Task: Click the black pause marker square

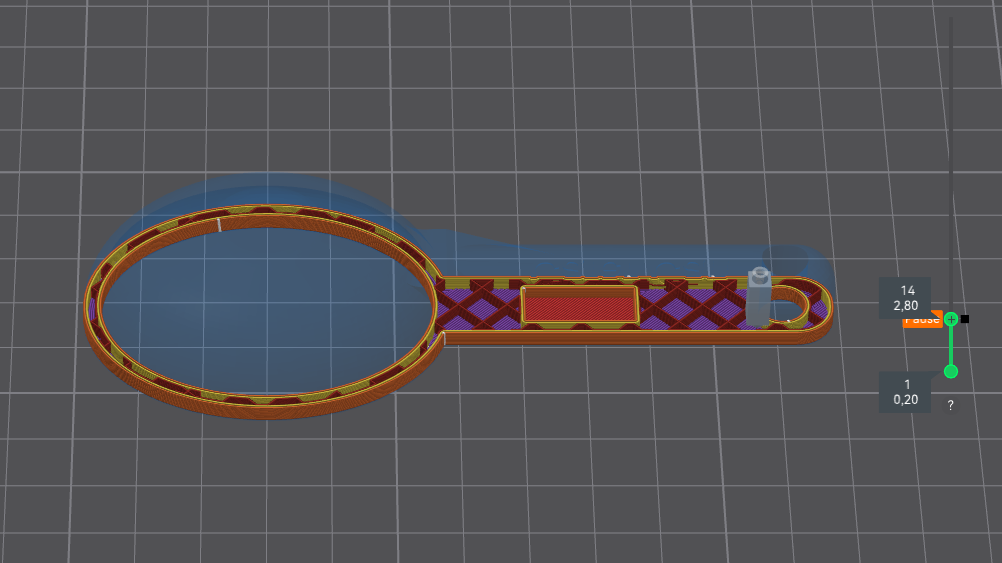Action: pos(965,319)
